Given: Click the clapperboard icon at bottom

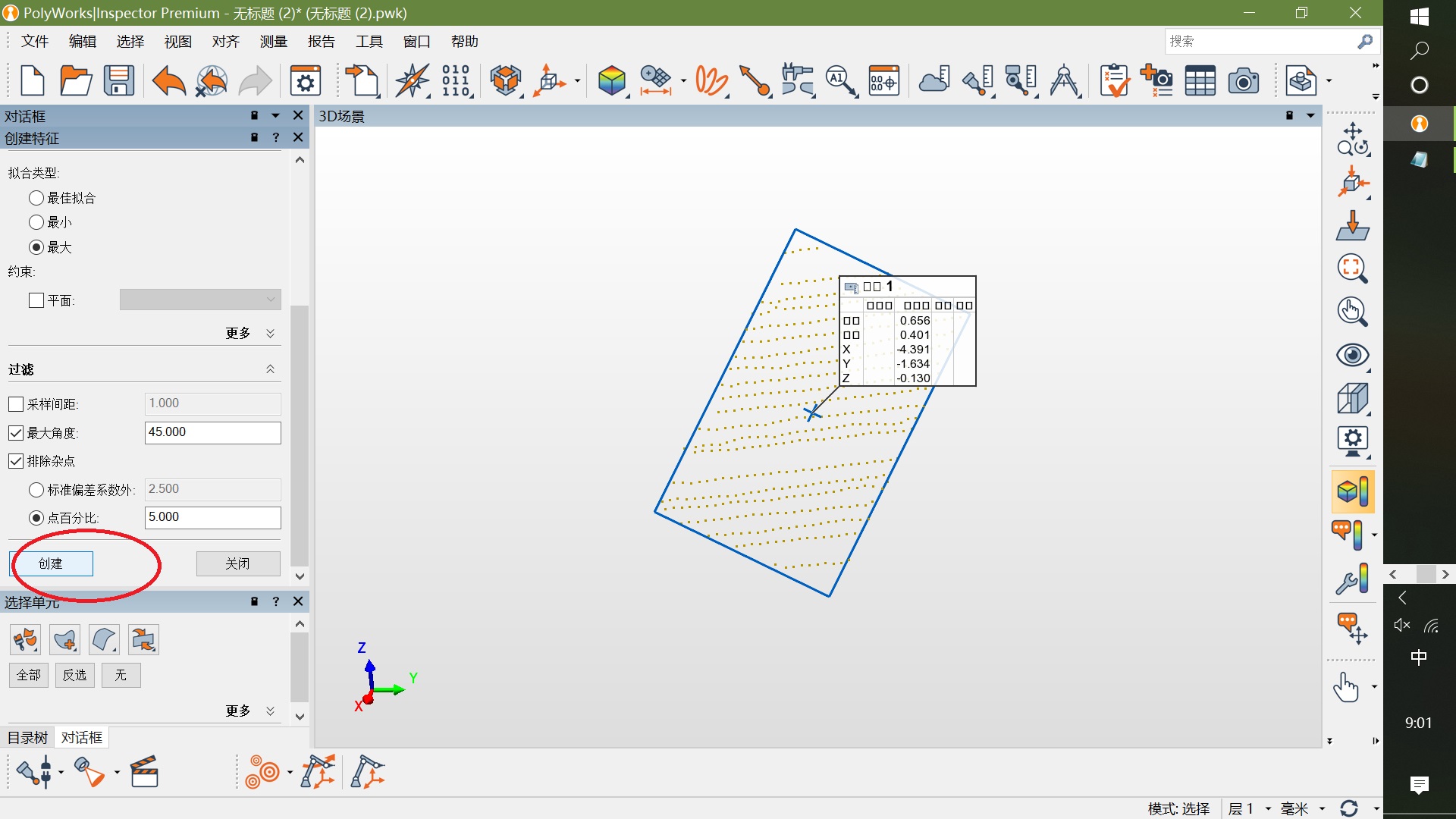Looking at the screenshot, I should click(144, 772).
